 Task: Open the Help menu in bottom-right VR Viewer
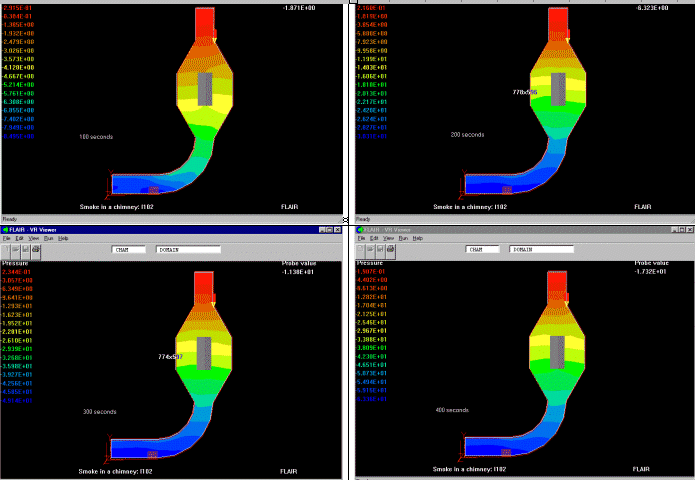(418, 238)
